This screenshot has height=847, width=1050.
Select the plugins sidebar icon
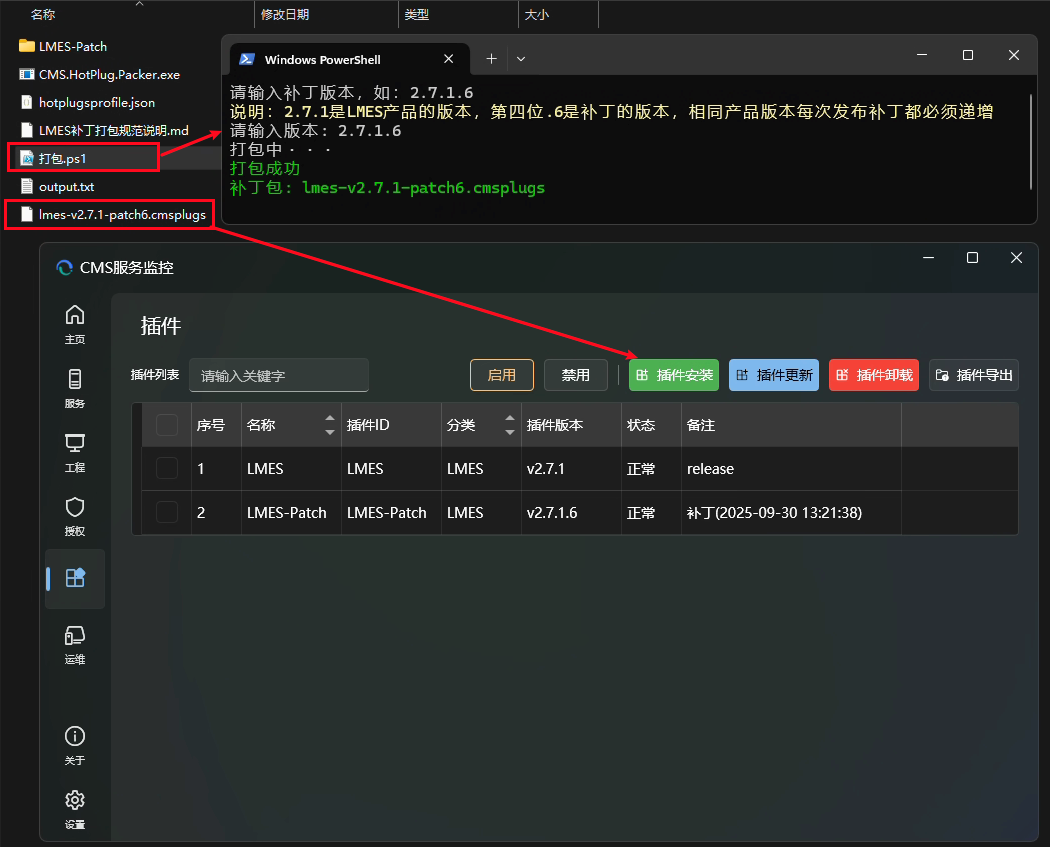point(75,578)
